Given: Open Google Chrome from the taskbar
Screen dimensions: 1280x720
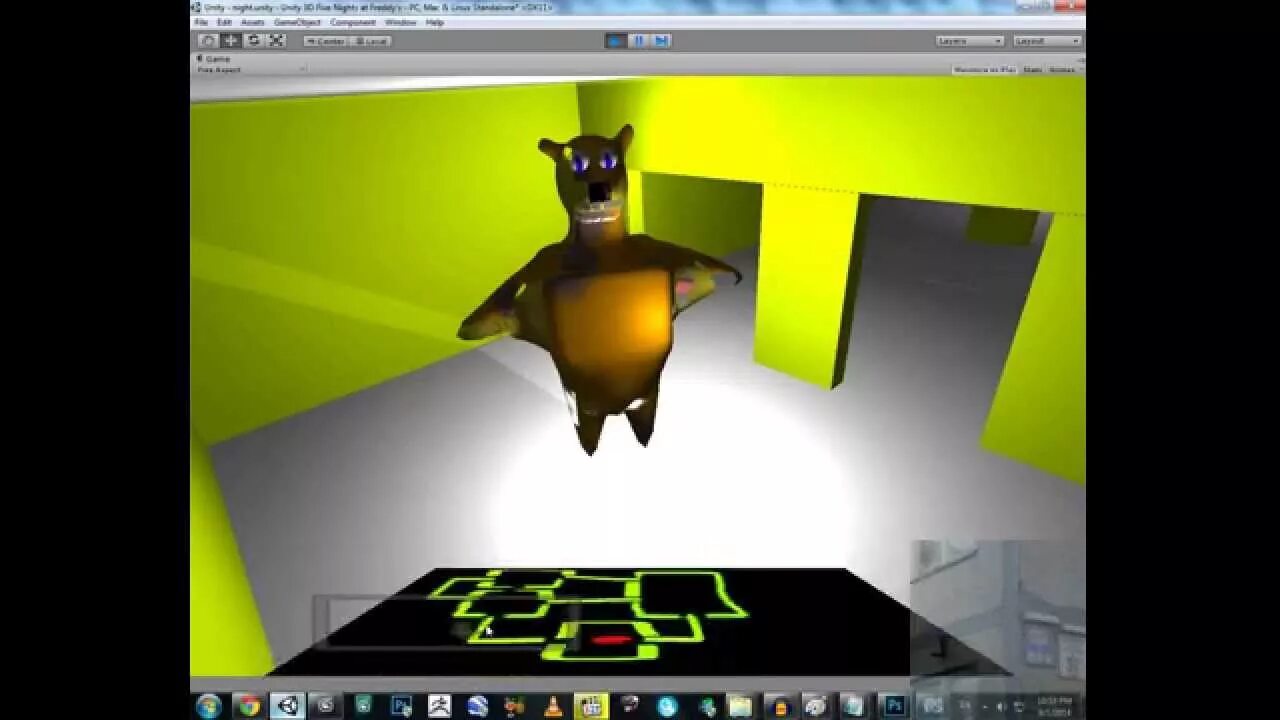Looking at the screenshot, I should point(249,706).
